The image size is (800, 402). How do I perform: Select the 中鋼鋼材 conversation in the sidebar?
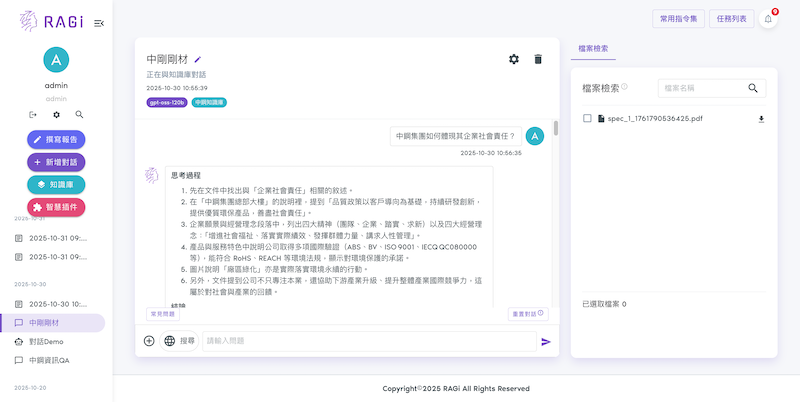pyautogui.click(x=53, y=323)
